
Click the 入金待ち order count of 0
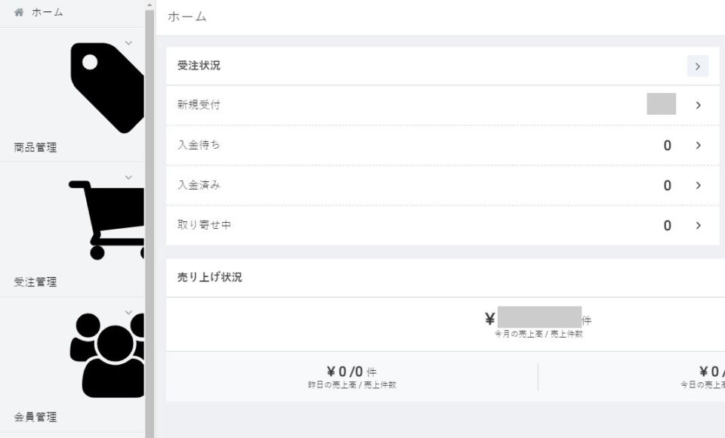click(x=667, y=145)
